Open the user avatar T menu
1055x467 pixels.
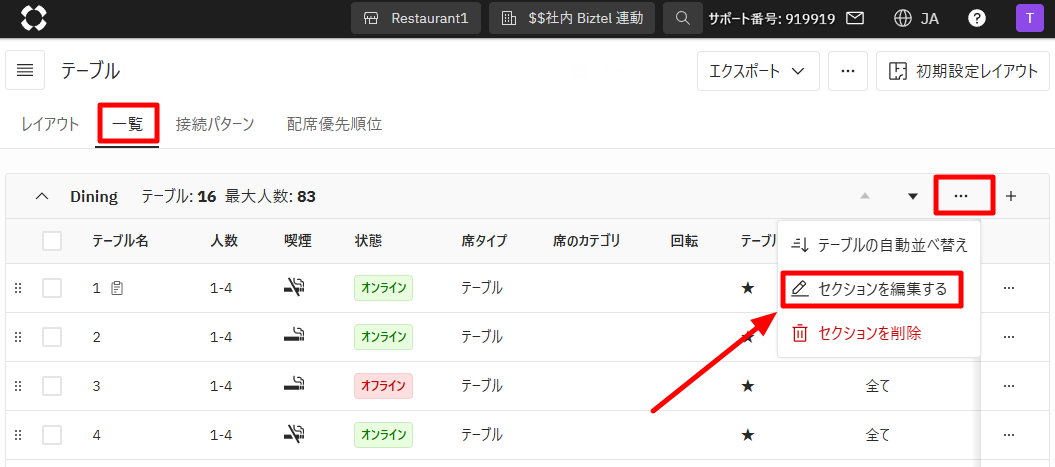tap(1027, 18)
